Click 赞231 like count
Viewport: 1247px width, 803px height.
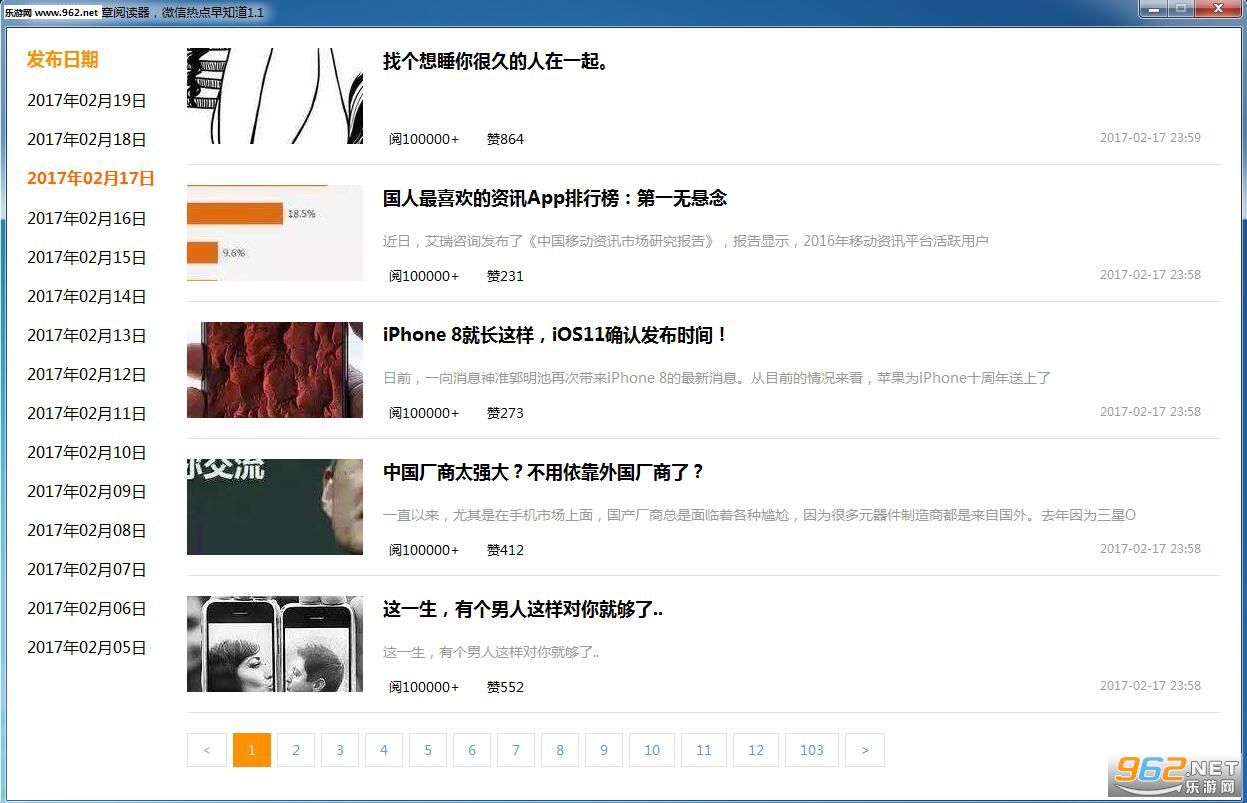coord(505,276)
